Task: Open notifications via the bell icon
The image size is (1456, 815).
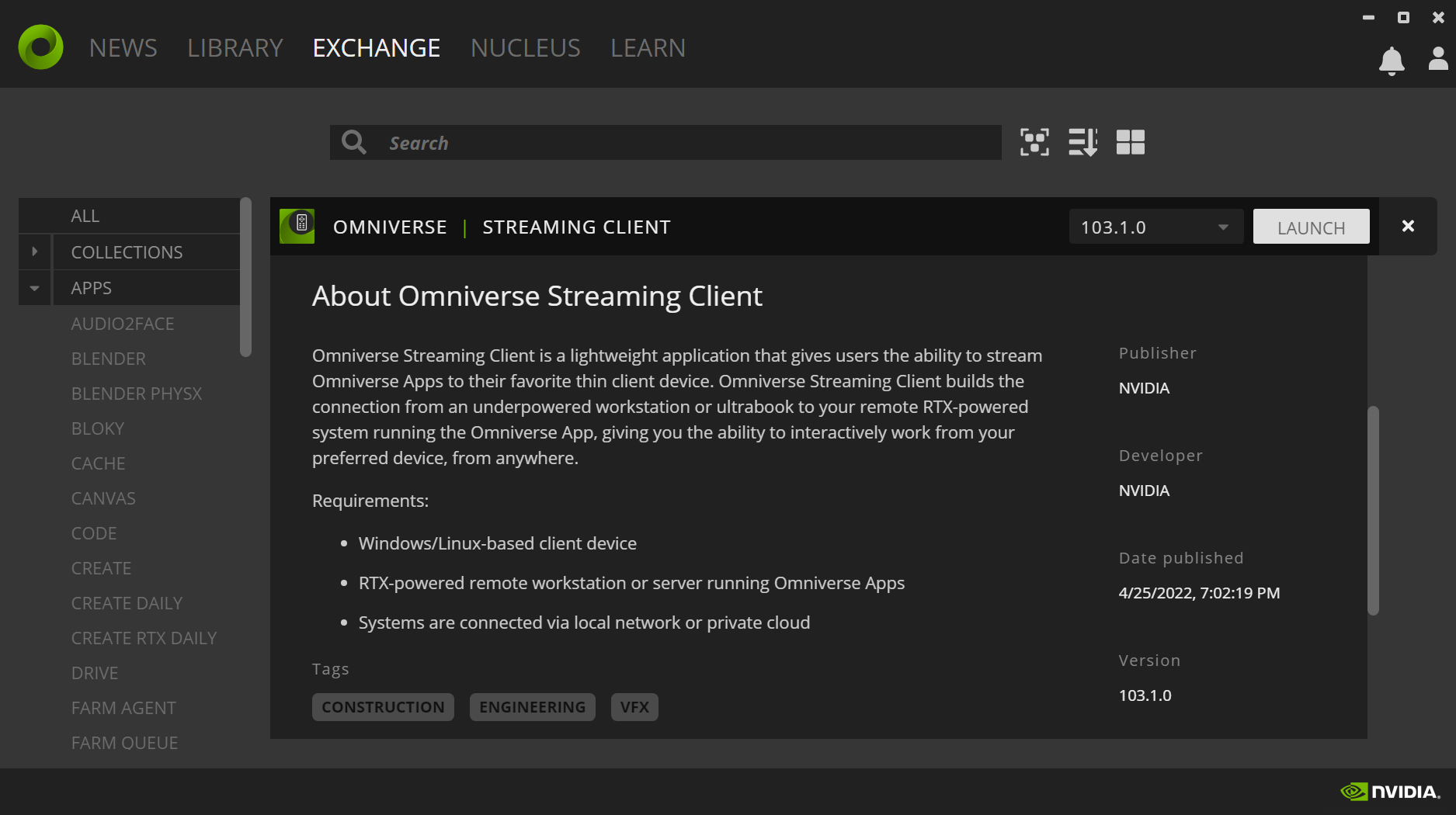Action: coord(1392,61)
